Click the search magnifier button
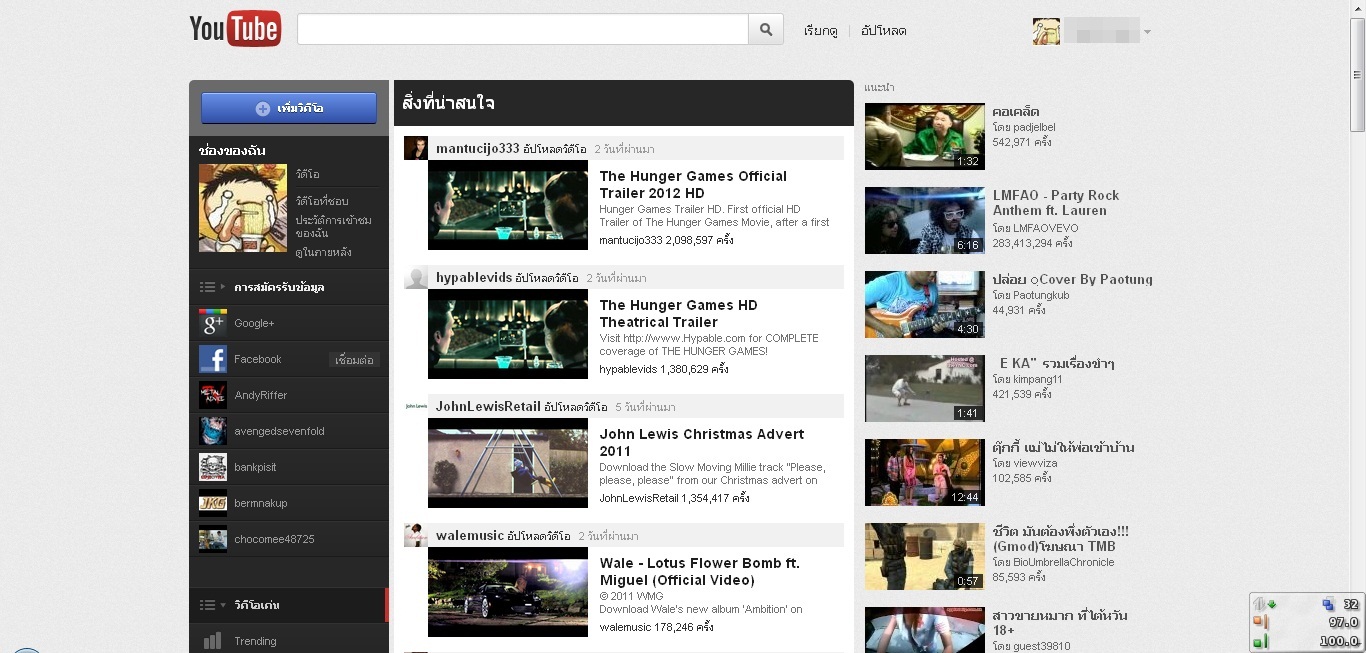The width and height of the screenshot is (1366, 653). click(x=765, y=30)
